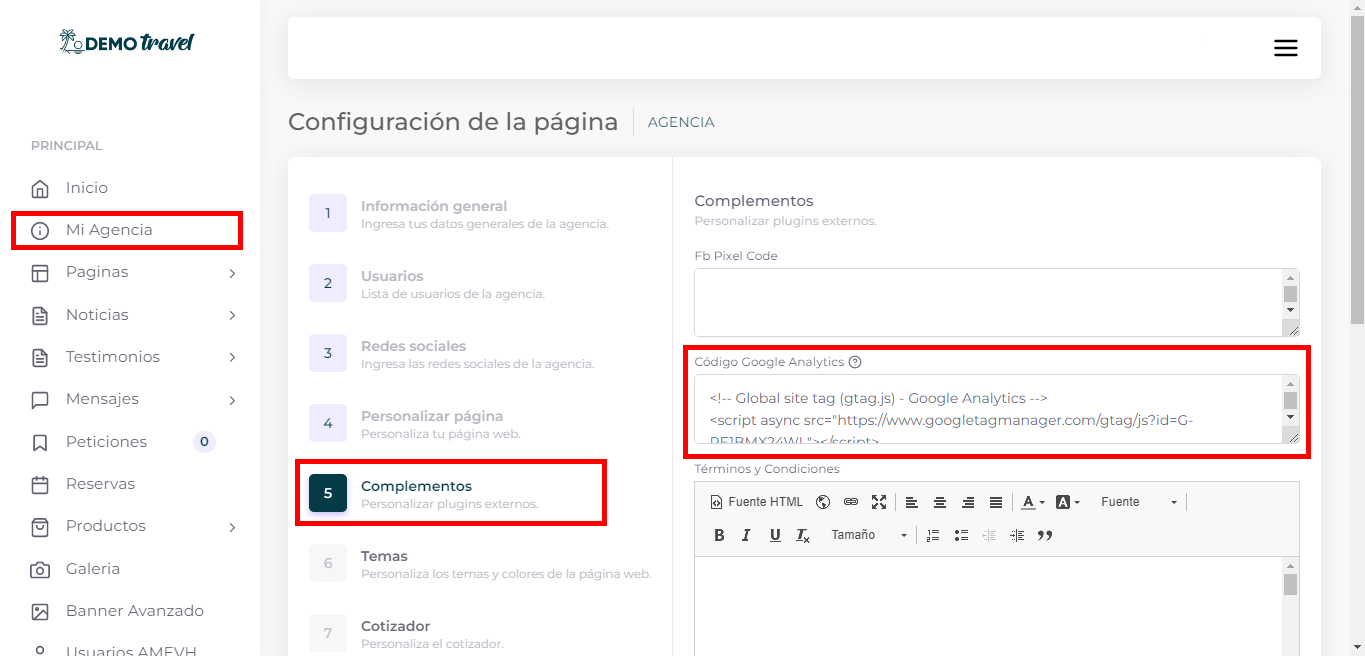Click inside the Código Google Analytics textarea
The image size is (1365, 656).
coord(988,409)
